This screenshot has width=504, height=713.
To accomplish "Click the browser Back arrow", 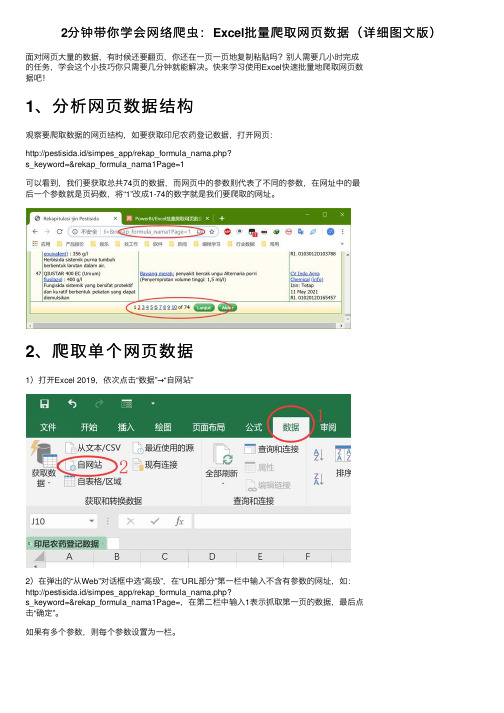I will [x=36, y=231].
